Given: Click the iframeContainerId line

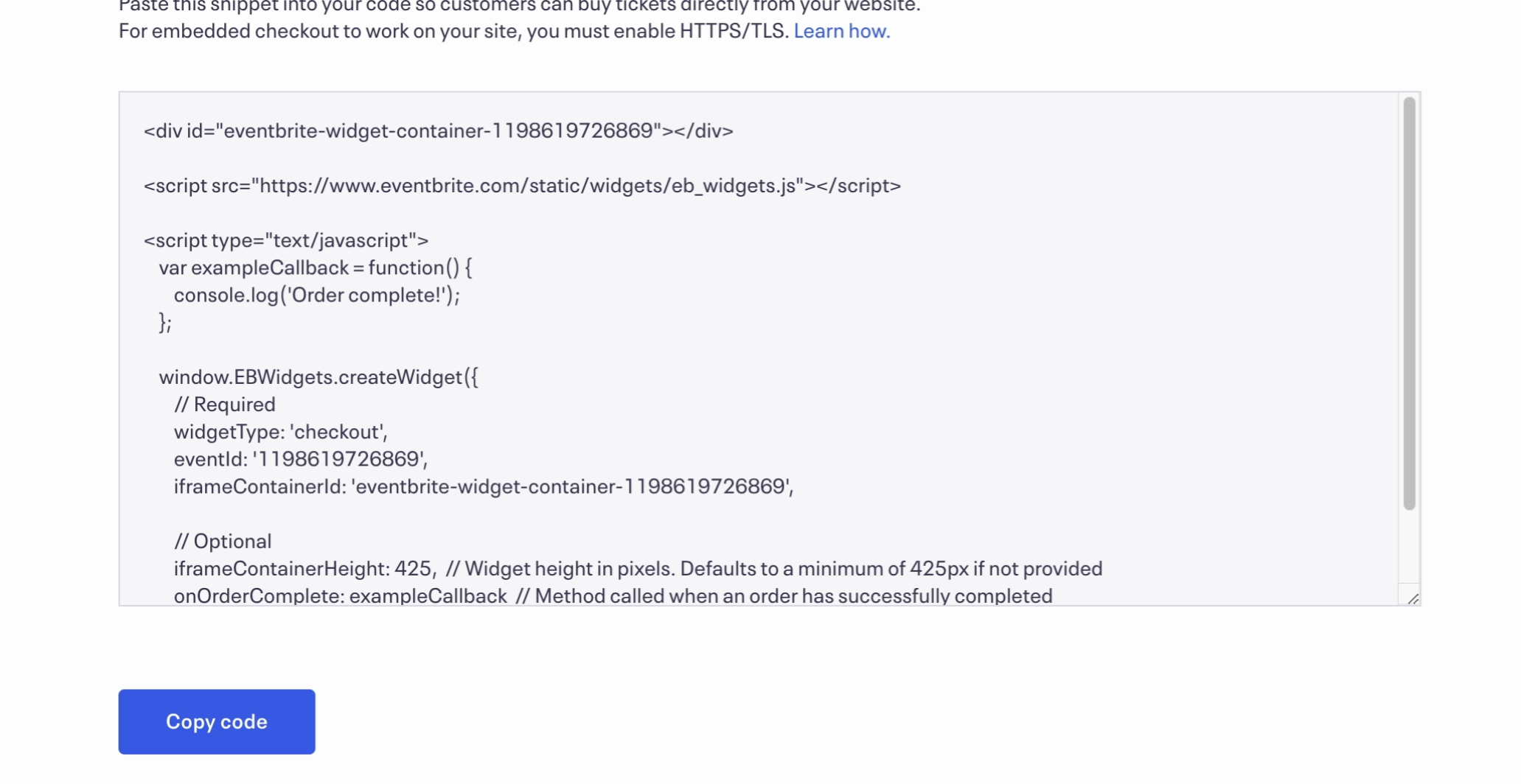Looking at the screenshot, I should (484, 486).
